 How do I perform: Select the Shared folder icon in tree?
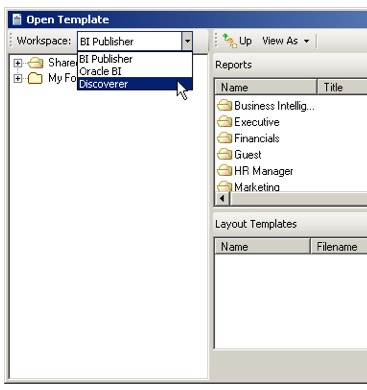35,63
